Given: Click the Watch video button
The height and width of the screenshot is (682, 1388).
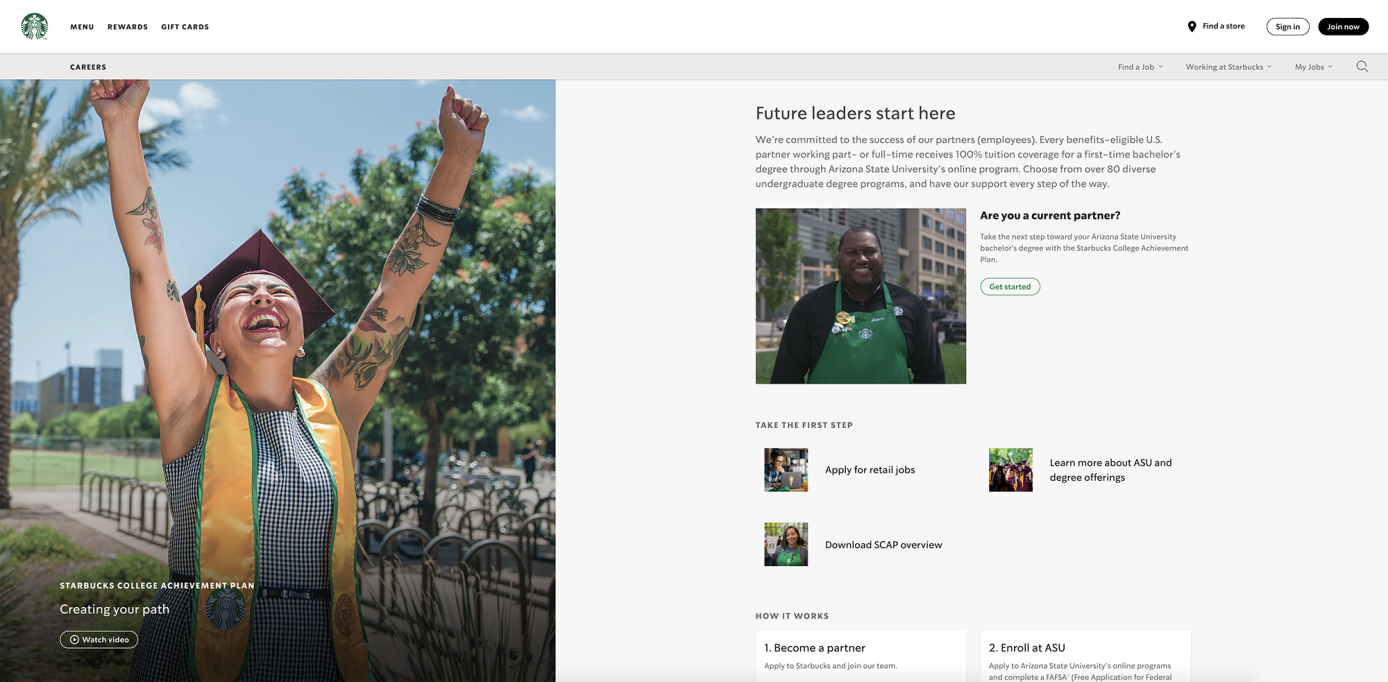Looking at the screenshot, I should pos(98,639).
